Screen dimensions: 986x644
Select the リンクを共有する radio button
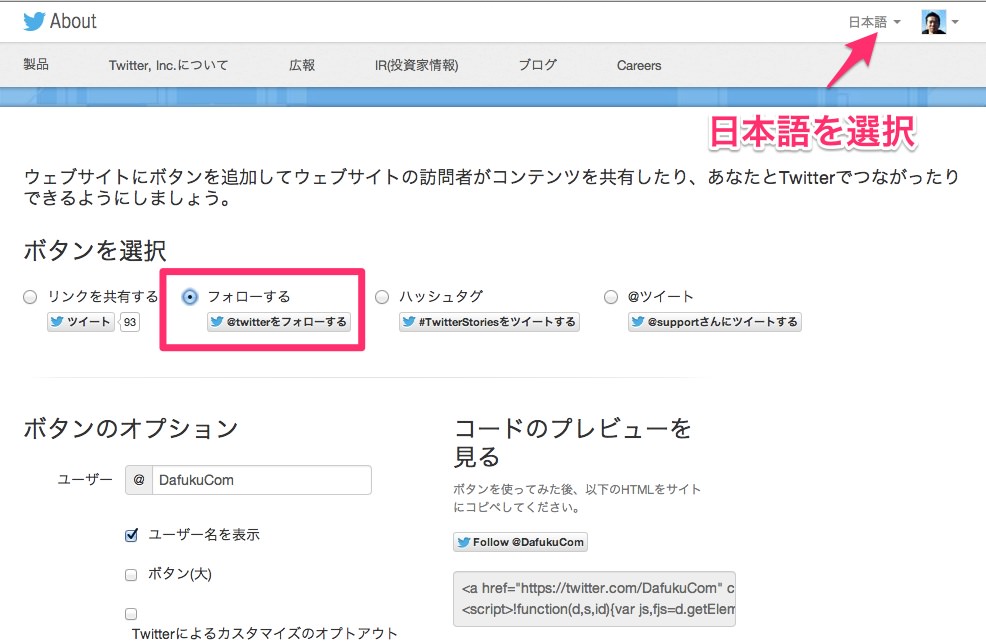tap(30, 297)
